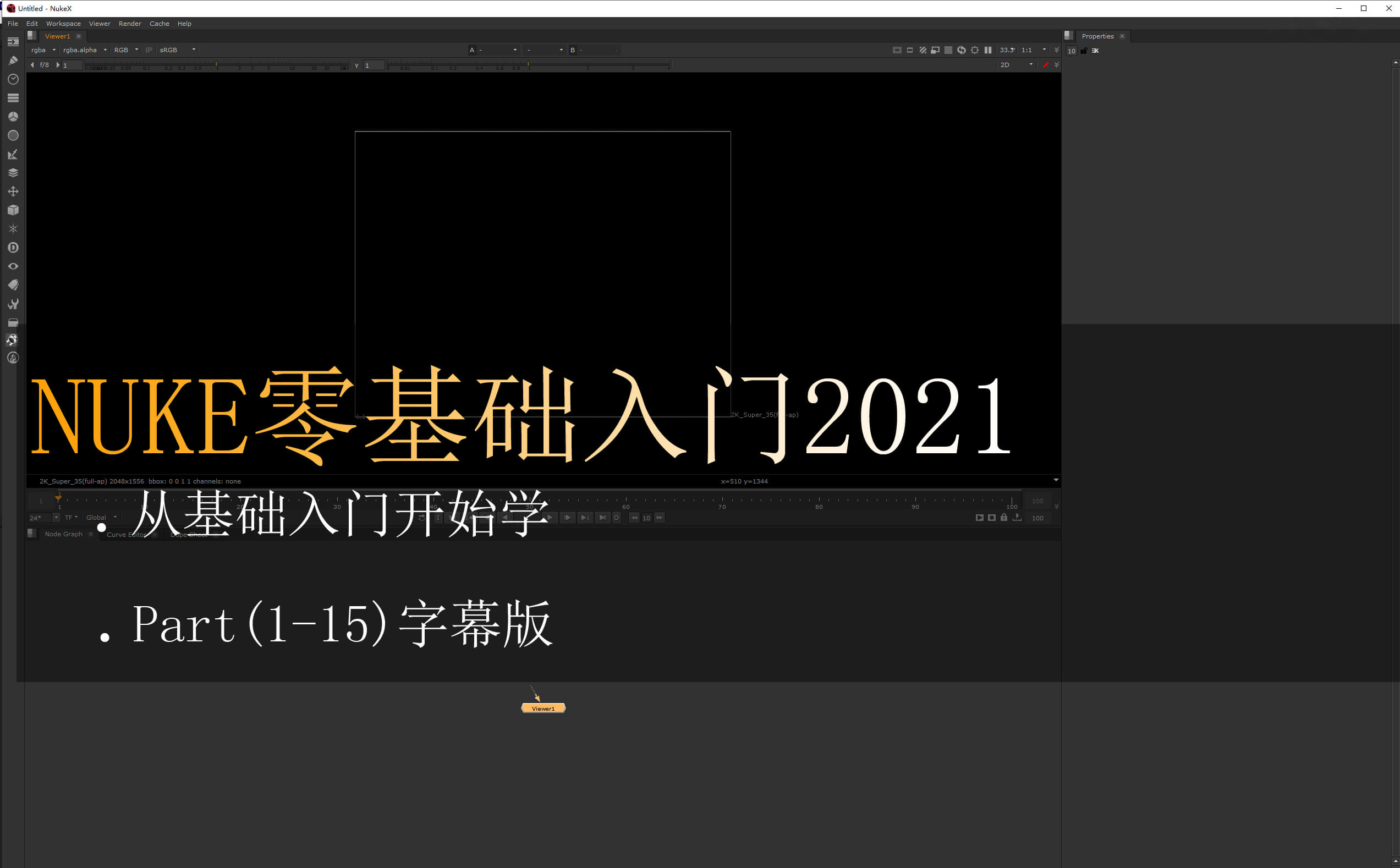The height and width of the screenshot is (868, 1400).
Task: Open the Color nodes menu
Action: [13, 117]
